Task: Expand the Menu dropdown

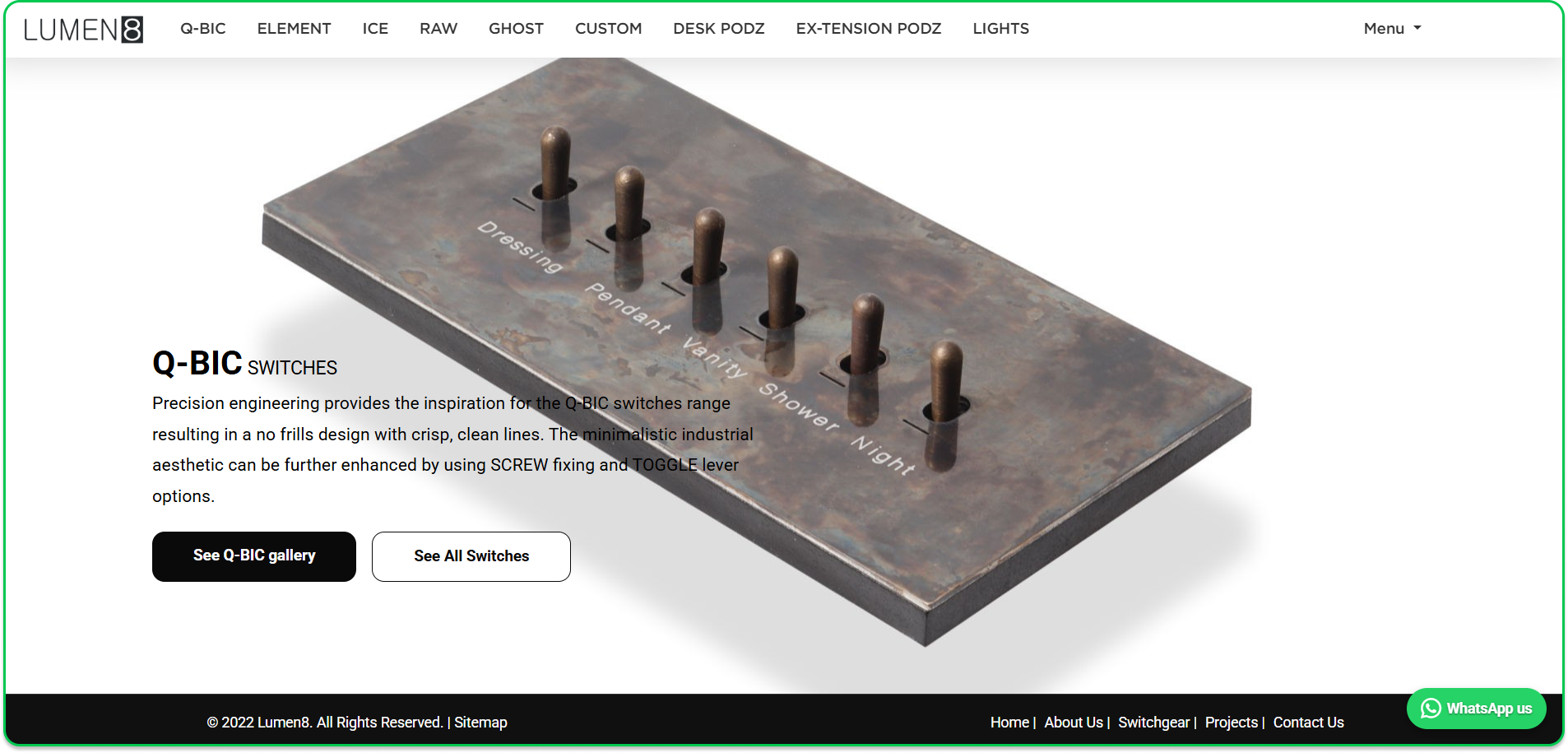Action: click(x=1392, y=29)
